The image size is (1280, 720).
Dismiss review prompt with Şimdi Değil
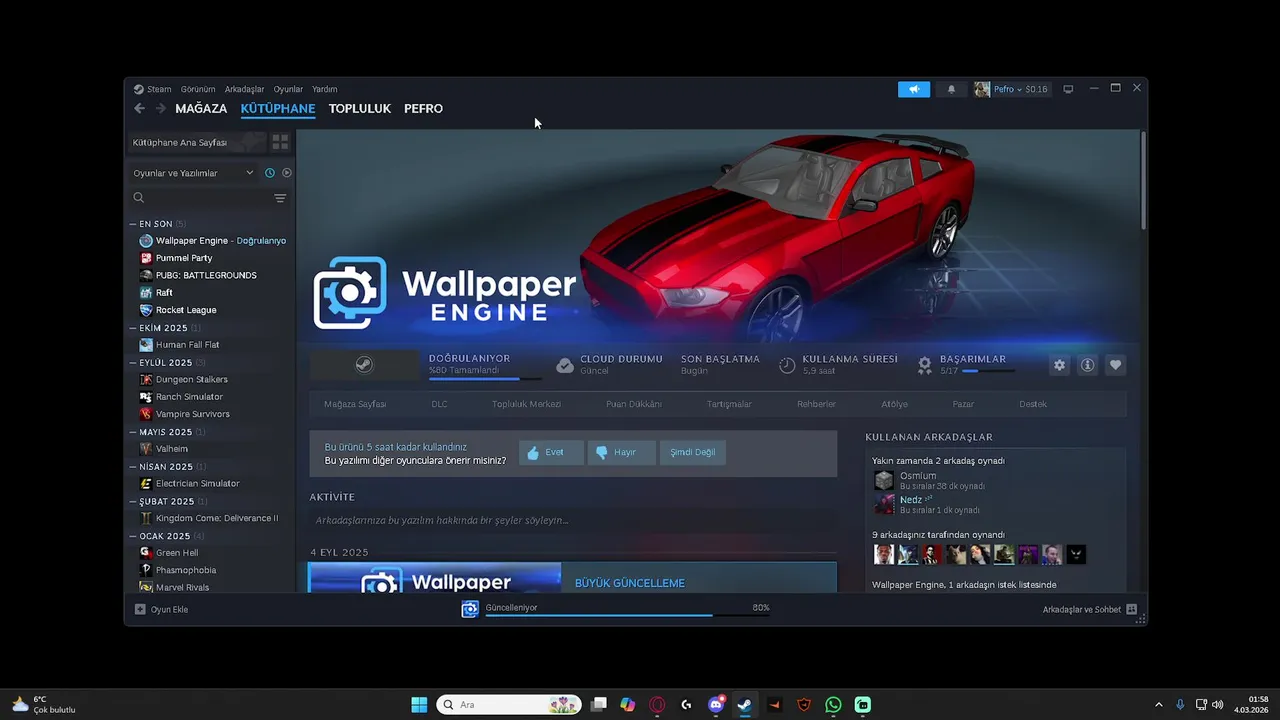pyautogui.click(x=692, y=452)
